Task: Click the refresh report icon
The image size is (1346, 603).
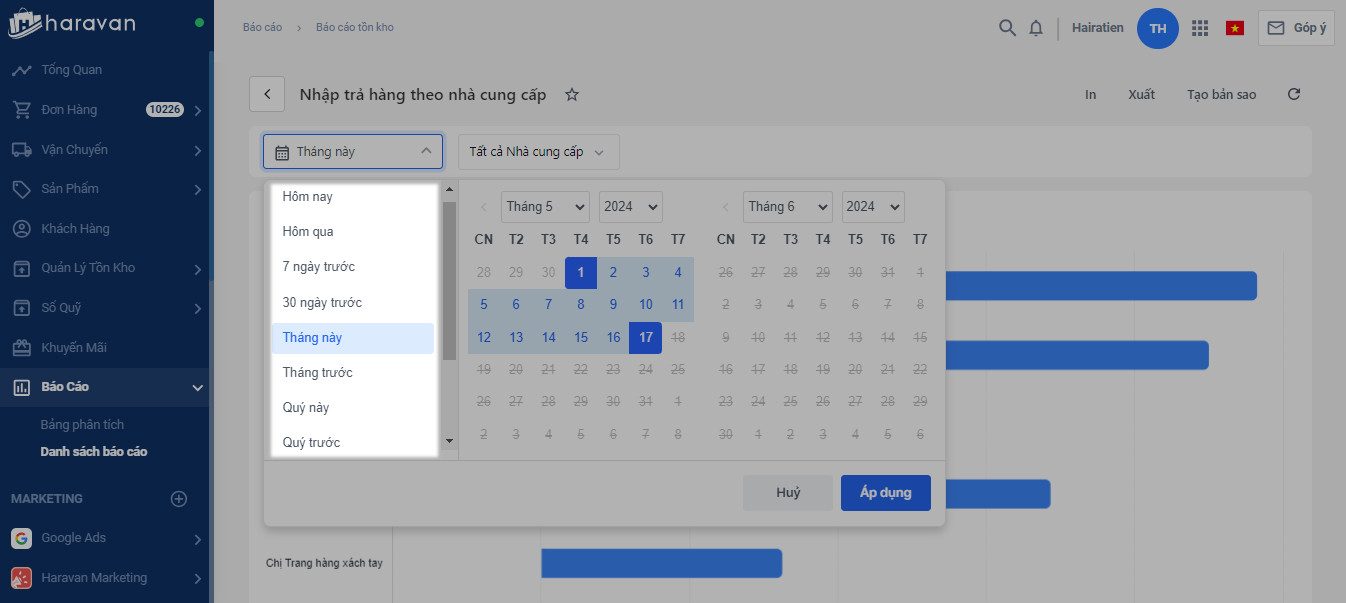Action: (1294, 94)
